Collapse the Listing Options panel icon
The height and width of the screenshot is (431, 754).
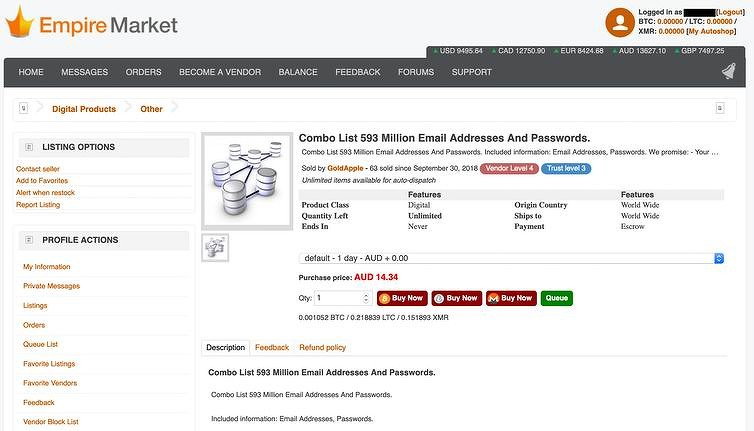(x=29, y=147)
